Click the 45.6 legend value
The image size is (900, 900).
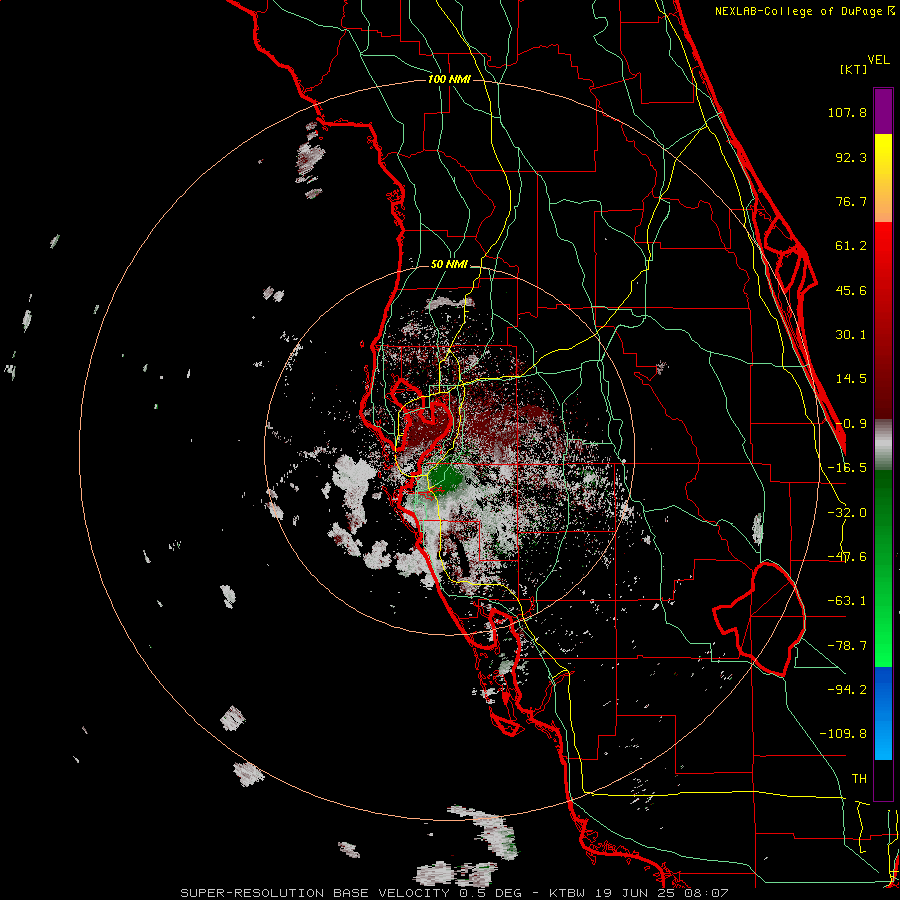coord(851,290)
